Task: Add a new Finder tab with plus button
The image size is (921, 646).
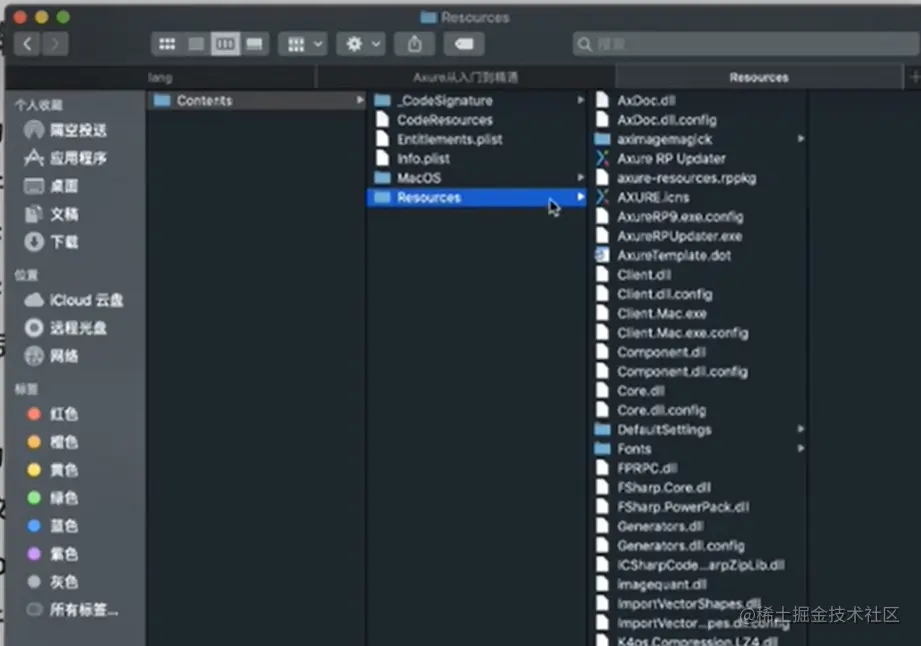Action: tap(913, 78)
